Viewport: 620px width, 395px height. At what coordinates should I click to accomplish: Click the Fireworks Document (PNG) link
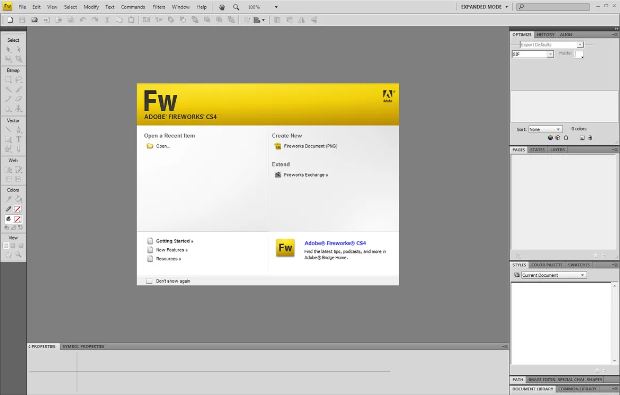tap(310, 146)
